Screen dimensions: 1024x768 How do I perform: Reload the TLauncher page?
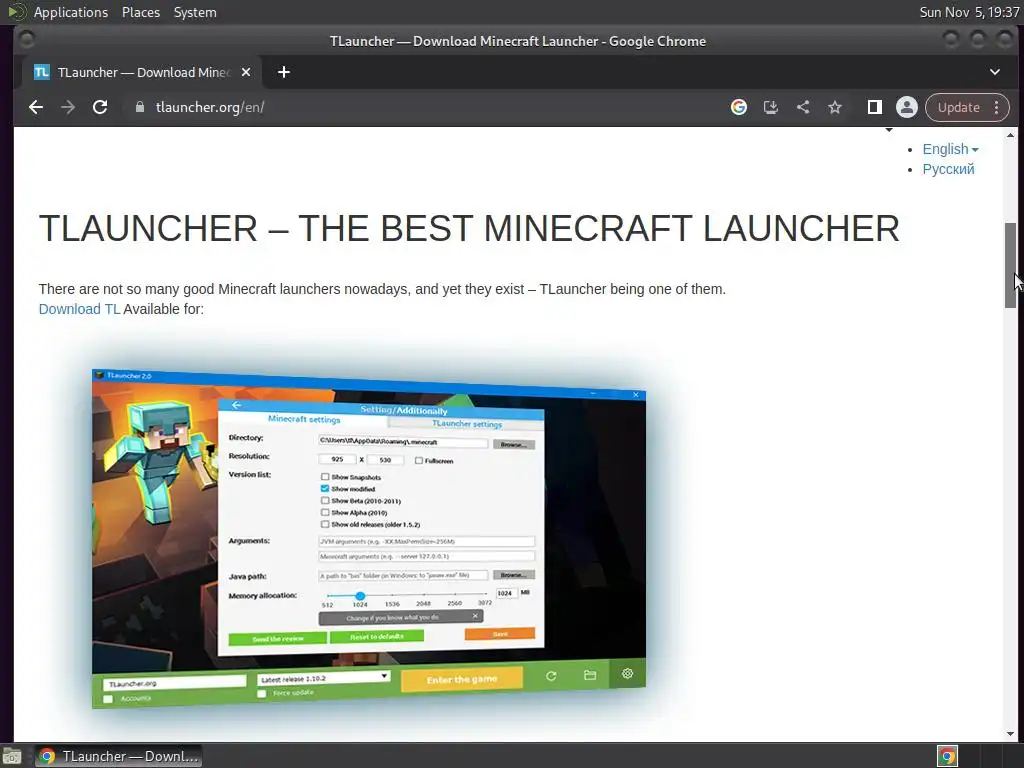[100, 107]
